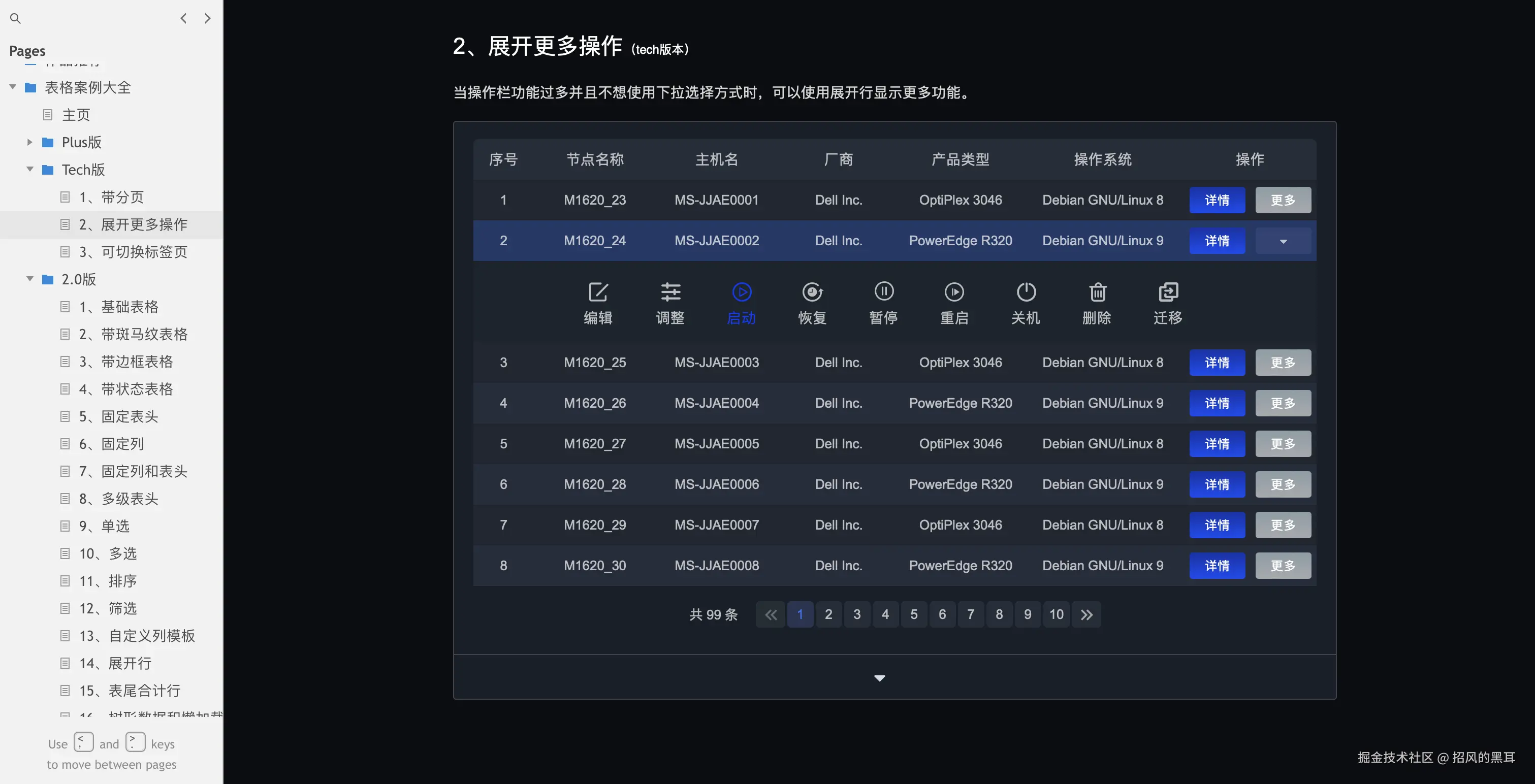Click the 编辑 (edit) icon

pyautogui.click(x=598, y=292)
